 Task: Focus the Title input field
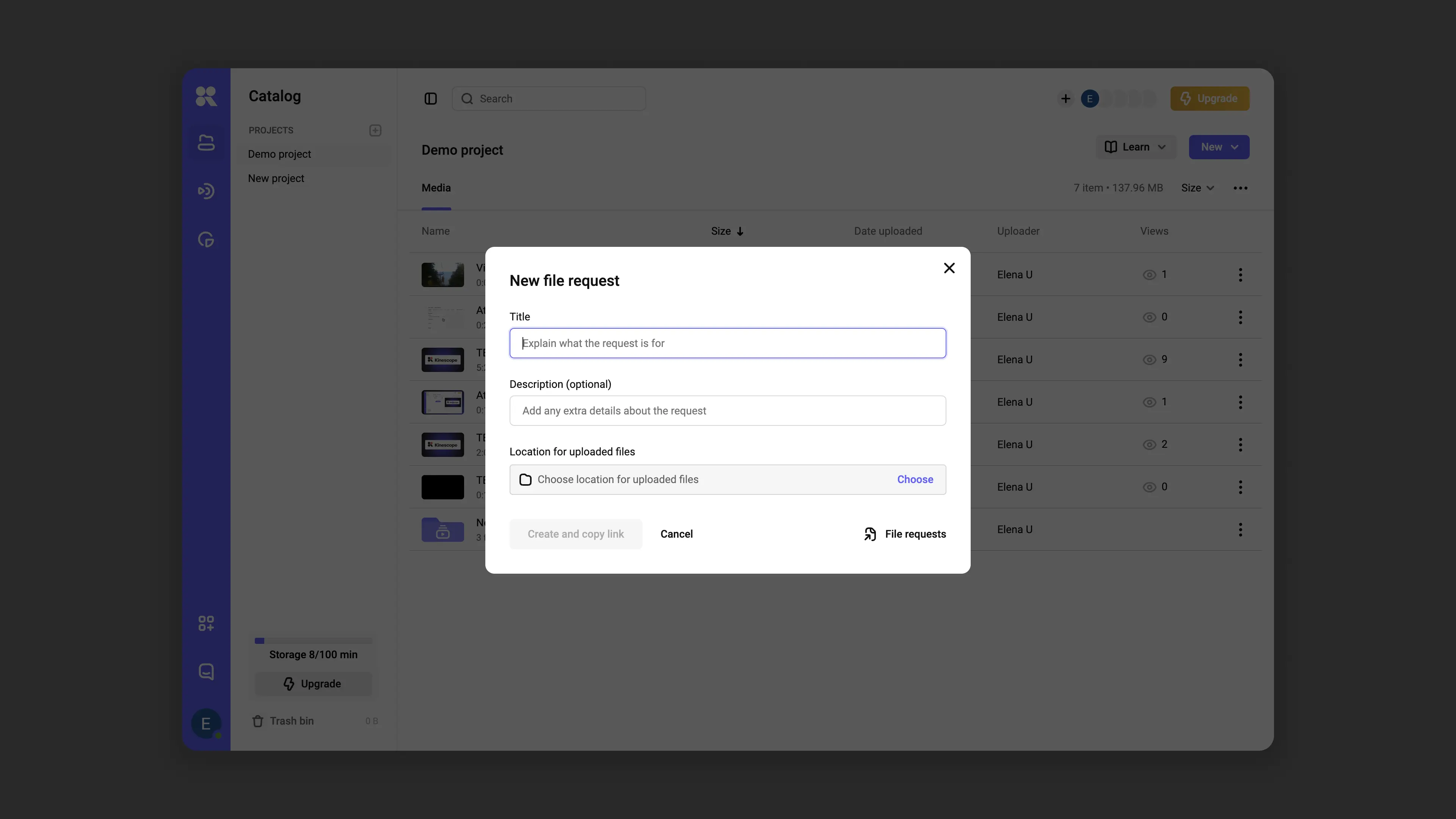[x=728, y=343]
